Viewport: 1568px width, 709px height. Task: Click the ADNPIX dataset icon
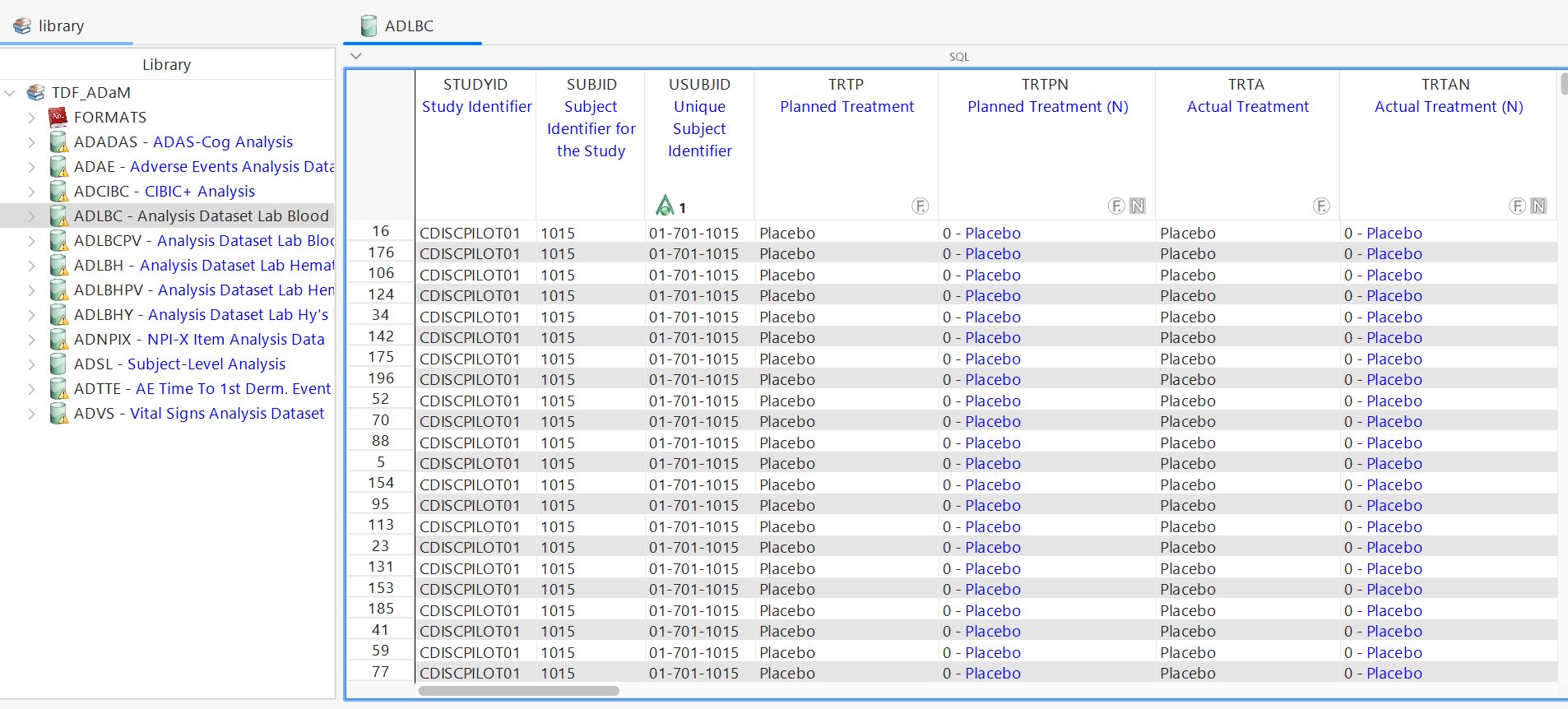pos(58,339)
